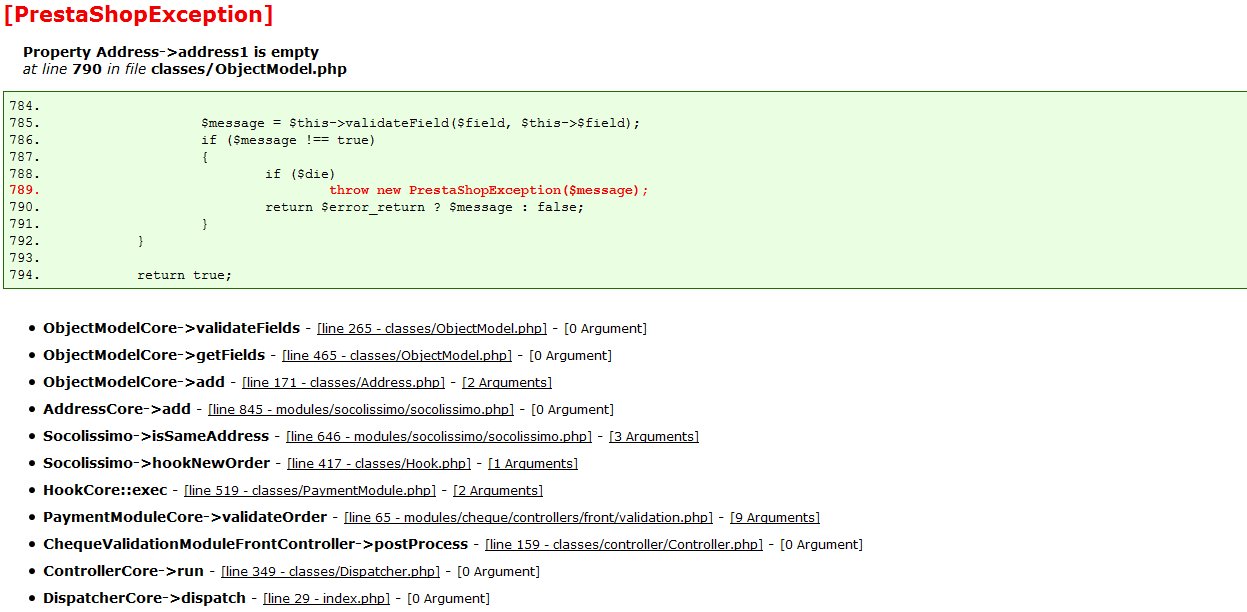Screen dimensions: 1247x612
Task: Expand 2 Arguments for ObjectModelCore->add
Action: 507,382
